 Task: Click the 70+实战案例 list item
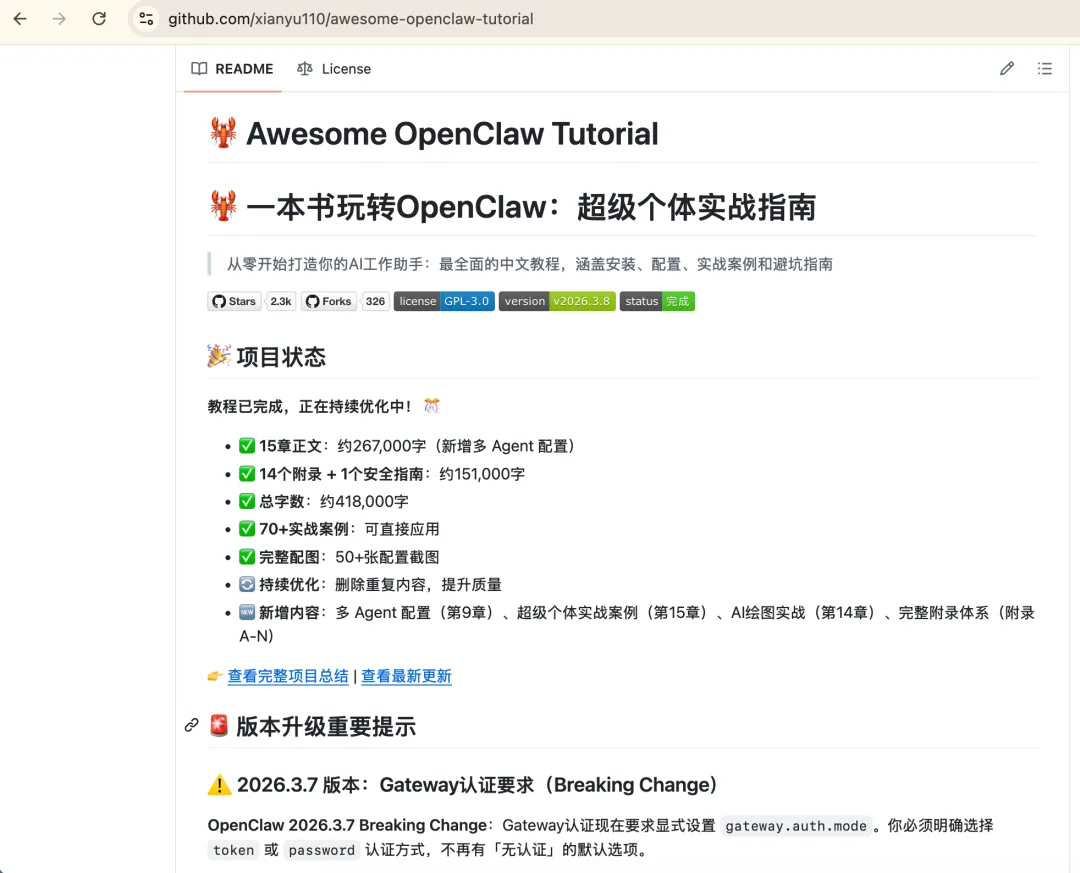click(x=339, y=529)
